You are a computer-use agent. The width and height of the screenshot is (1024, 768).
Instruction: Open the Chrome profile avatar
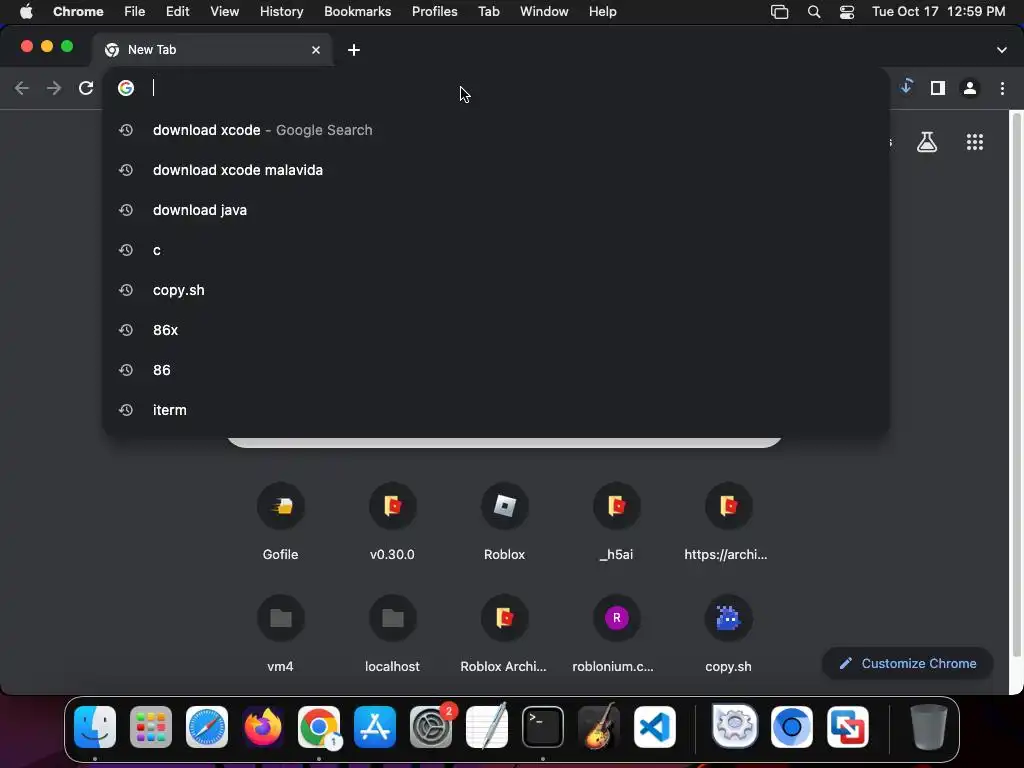point(970,88)
